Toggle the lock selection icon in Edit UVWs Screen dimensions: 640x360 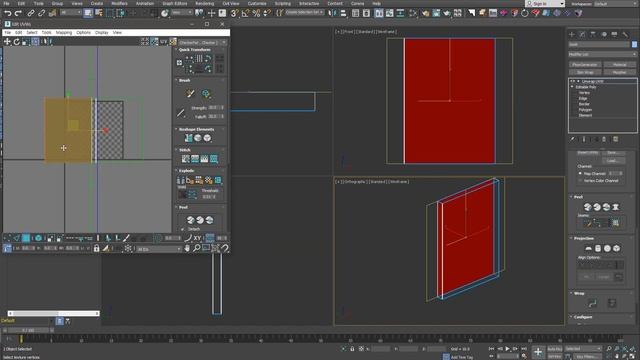pyautogui.click(x=96, y=248)
